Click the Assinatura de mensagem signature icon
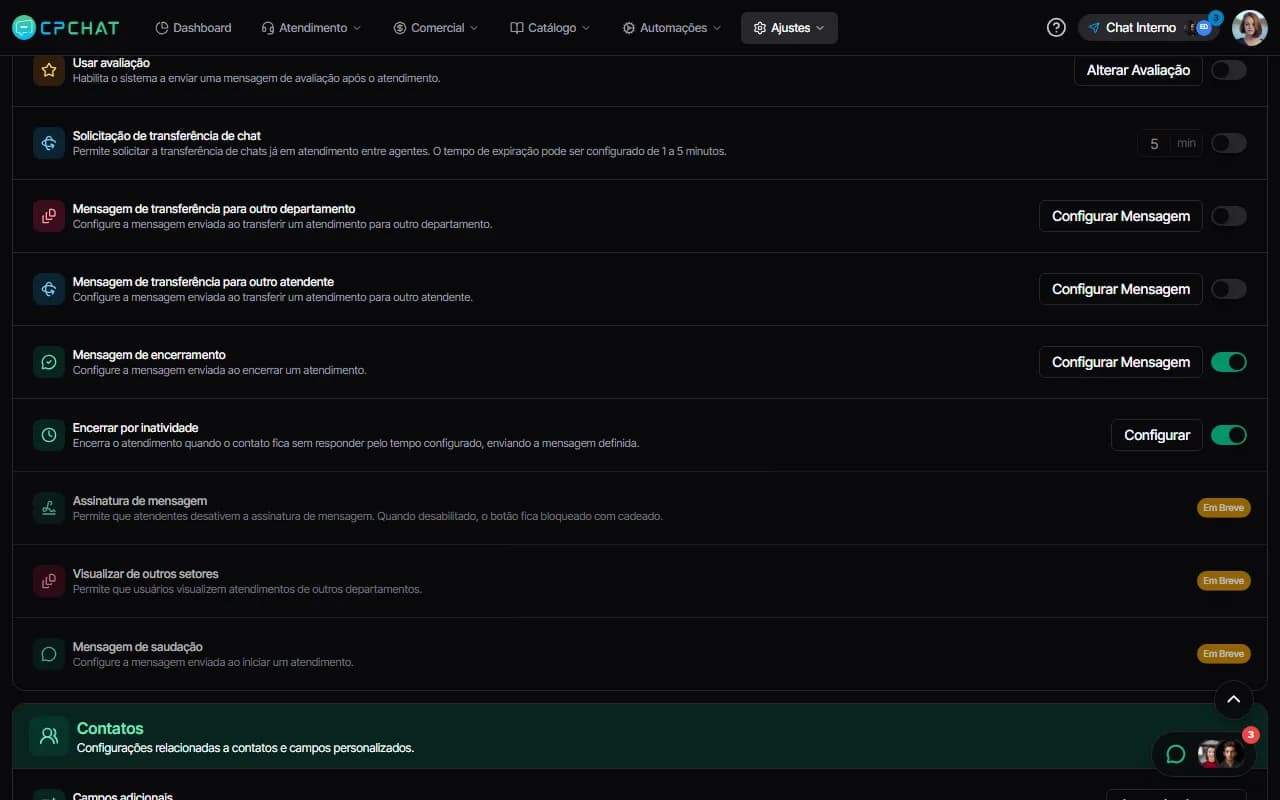 (49, 508)
